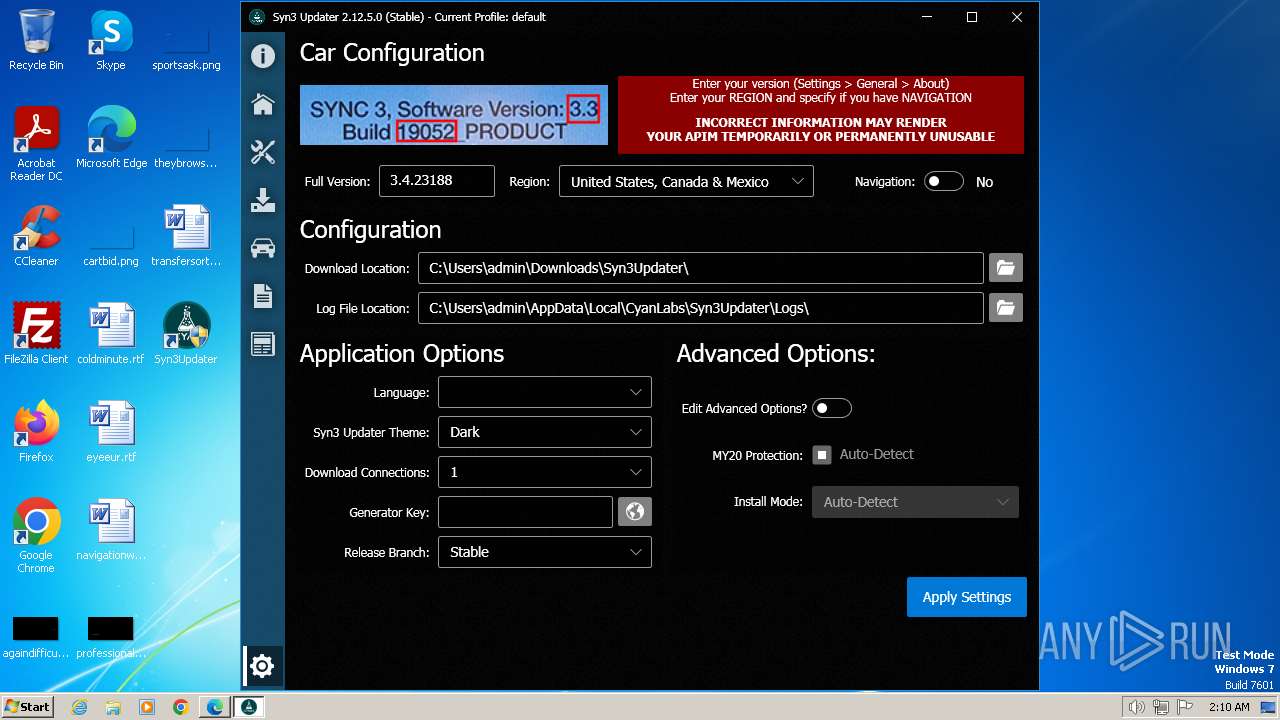Open Acrobat Reader DC desktop icon
The width and height of the screenshot is (1280, 720).
(x=36, y=145)
